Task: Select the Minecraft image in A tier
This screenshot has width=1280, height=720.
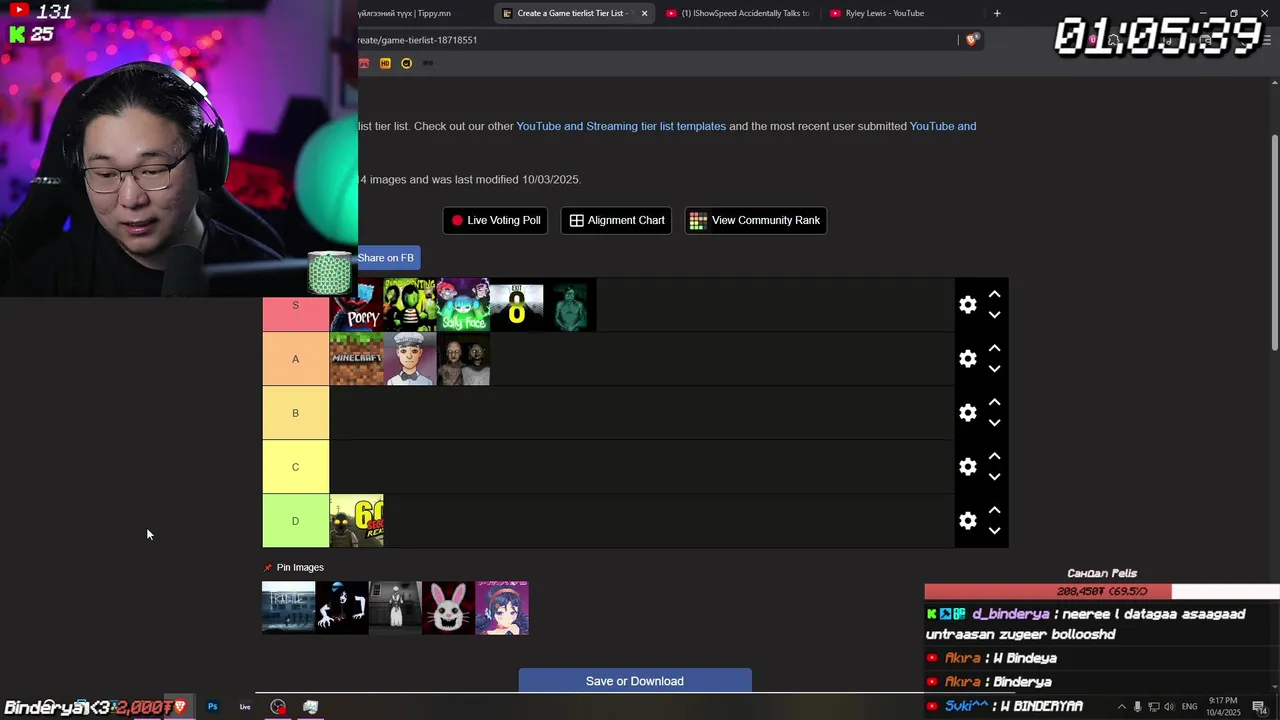Action: coord(357,359)
